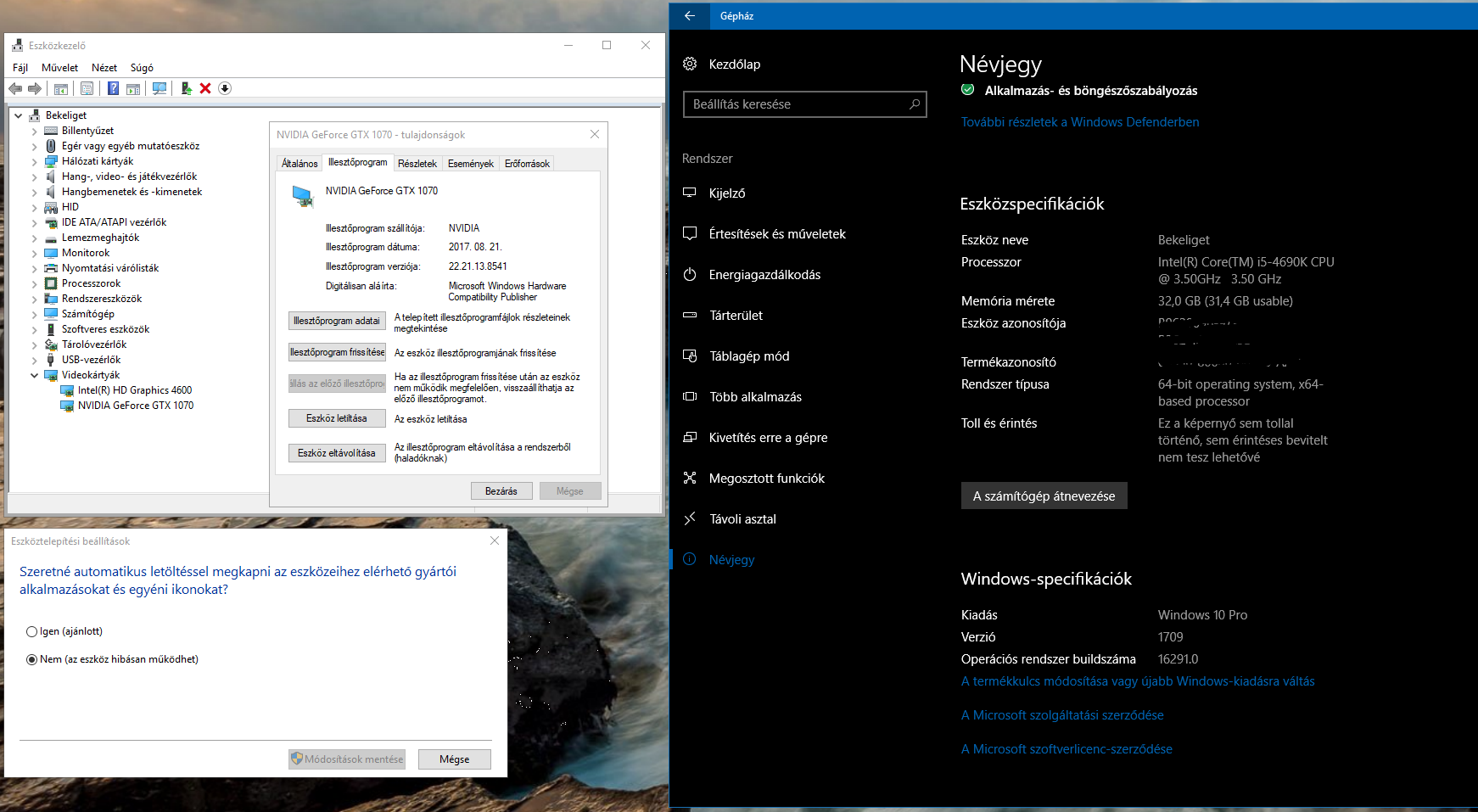The width and height of the screenshot is (1478, 812).
Task: Open the Súgó menu
Action: pos(142,67)
